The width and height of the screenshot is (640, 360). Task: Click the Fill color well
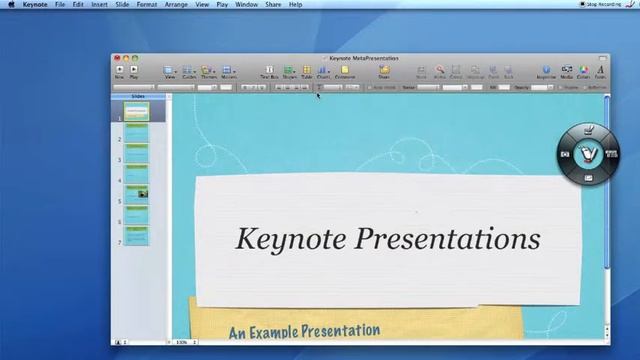point(504,87)
